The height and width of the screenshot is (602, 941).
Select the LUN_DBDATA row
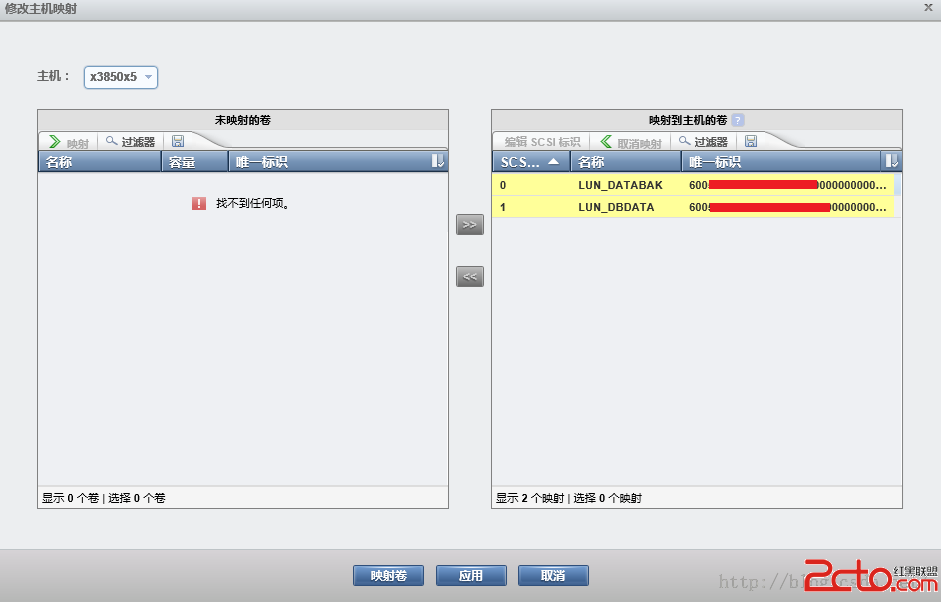[693, 207]
